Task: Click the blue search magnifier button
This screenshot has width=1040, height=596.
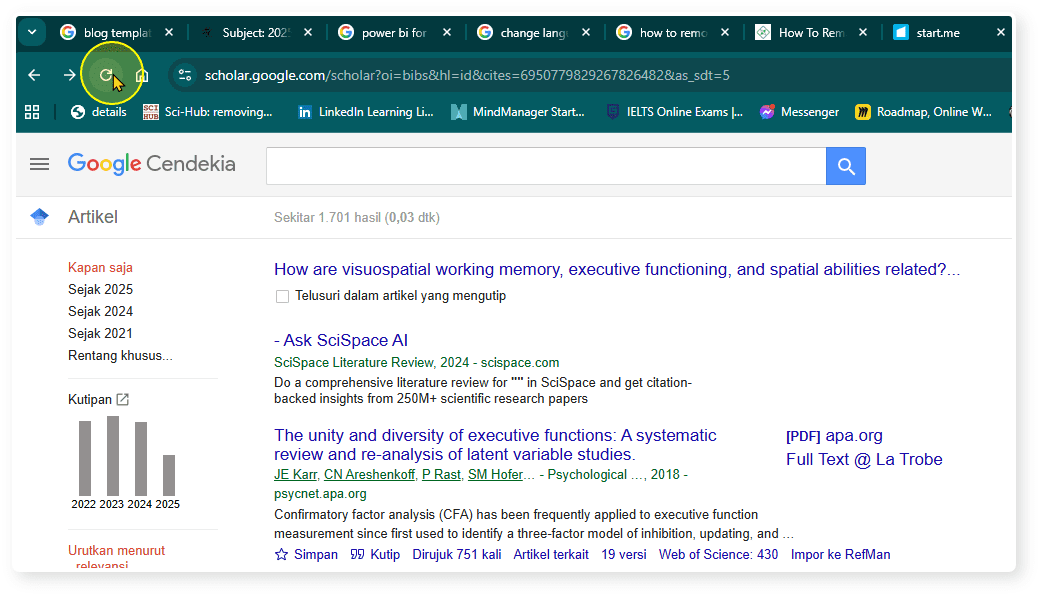Action: 846,166
